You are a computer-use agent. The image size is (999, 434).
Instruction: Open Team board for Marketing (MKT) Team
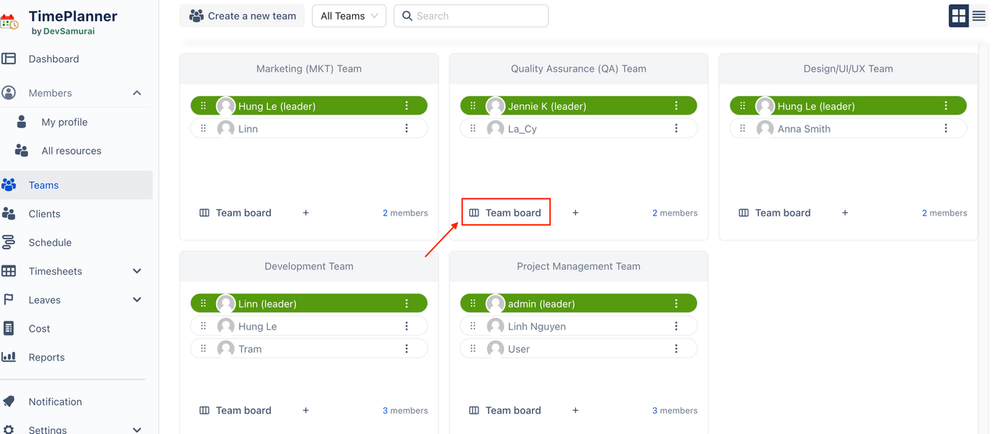[x=235, y=213]
